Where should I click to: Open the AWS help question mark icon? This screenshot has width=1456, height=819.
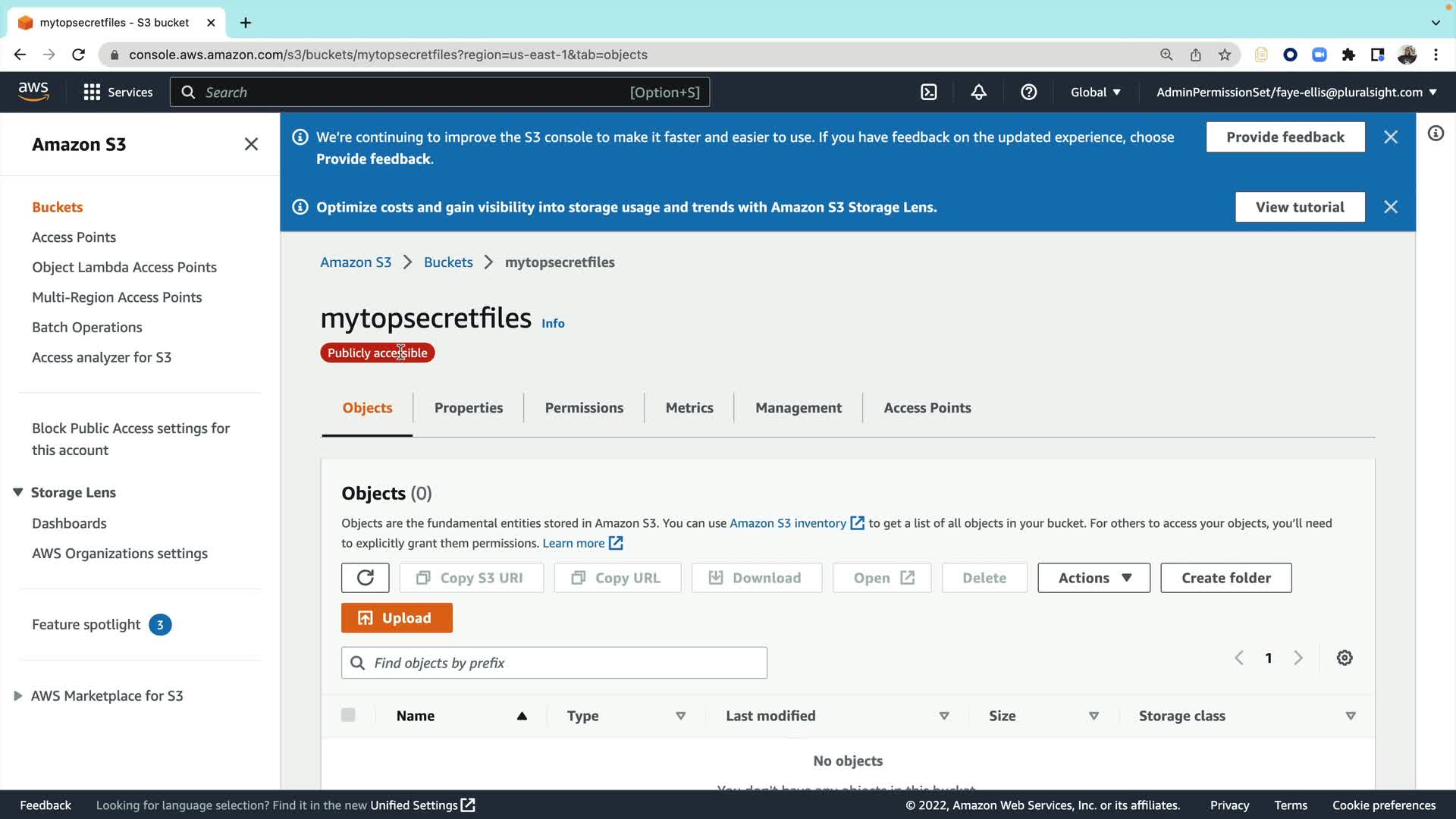point(1028,92)
